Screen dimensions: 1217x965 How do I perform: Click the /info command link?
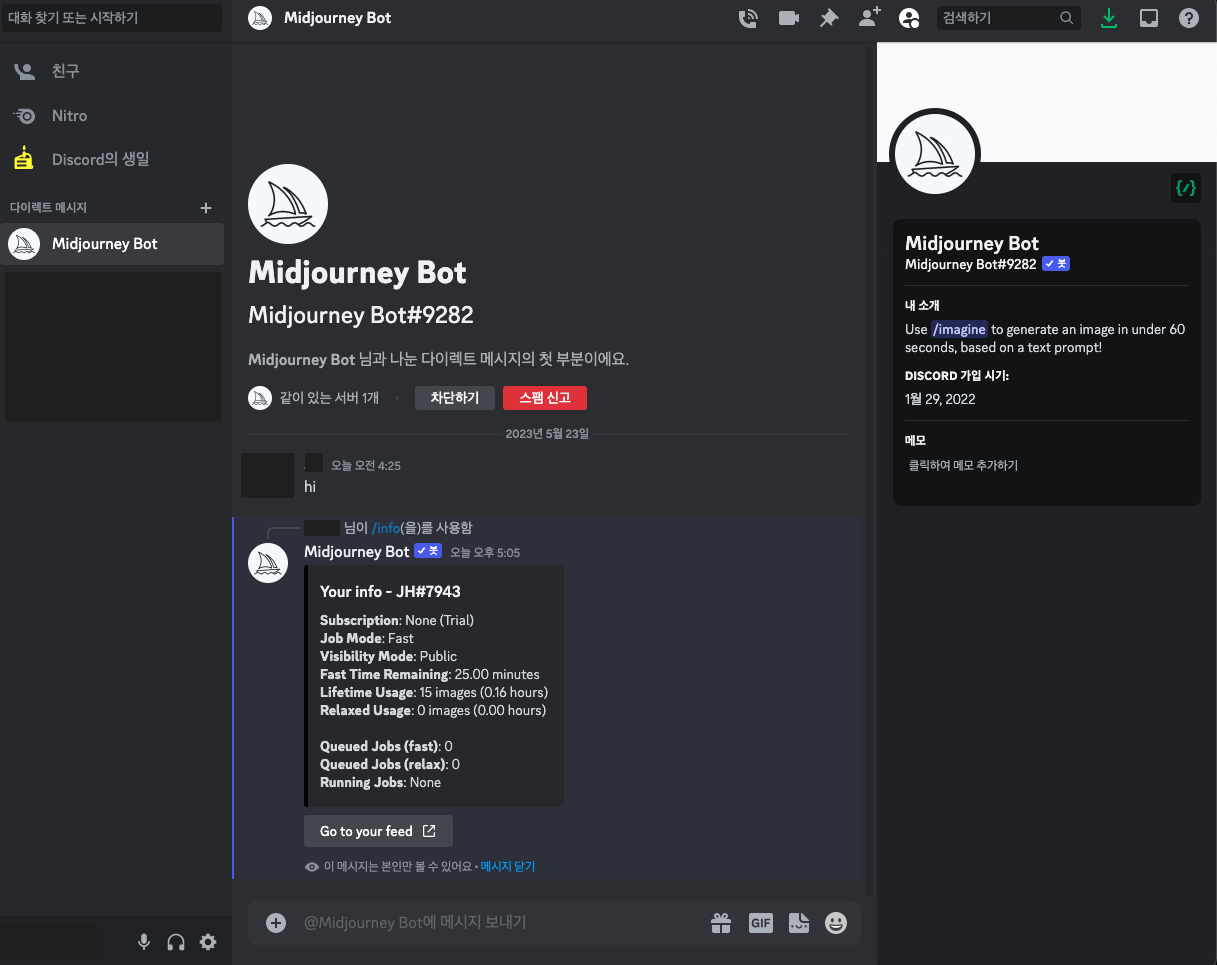click(x=386, y=527)
